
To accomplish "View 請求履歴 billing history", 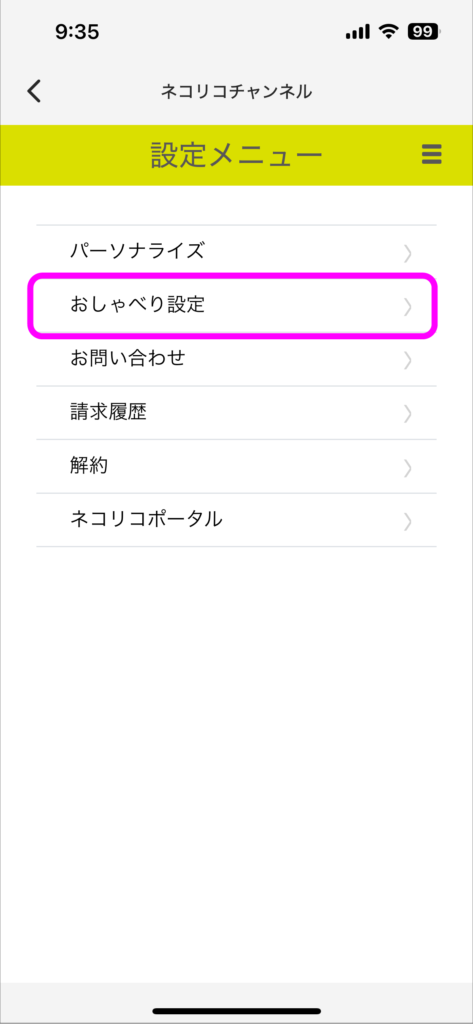I will point(236,413).
